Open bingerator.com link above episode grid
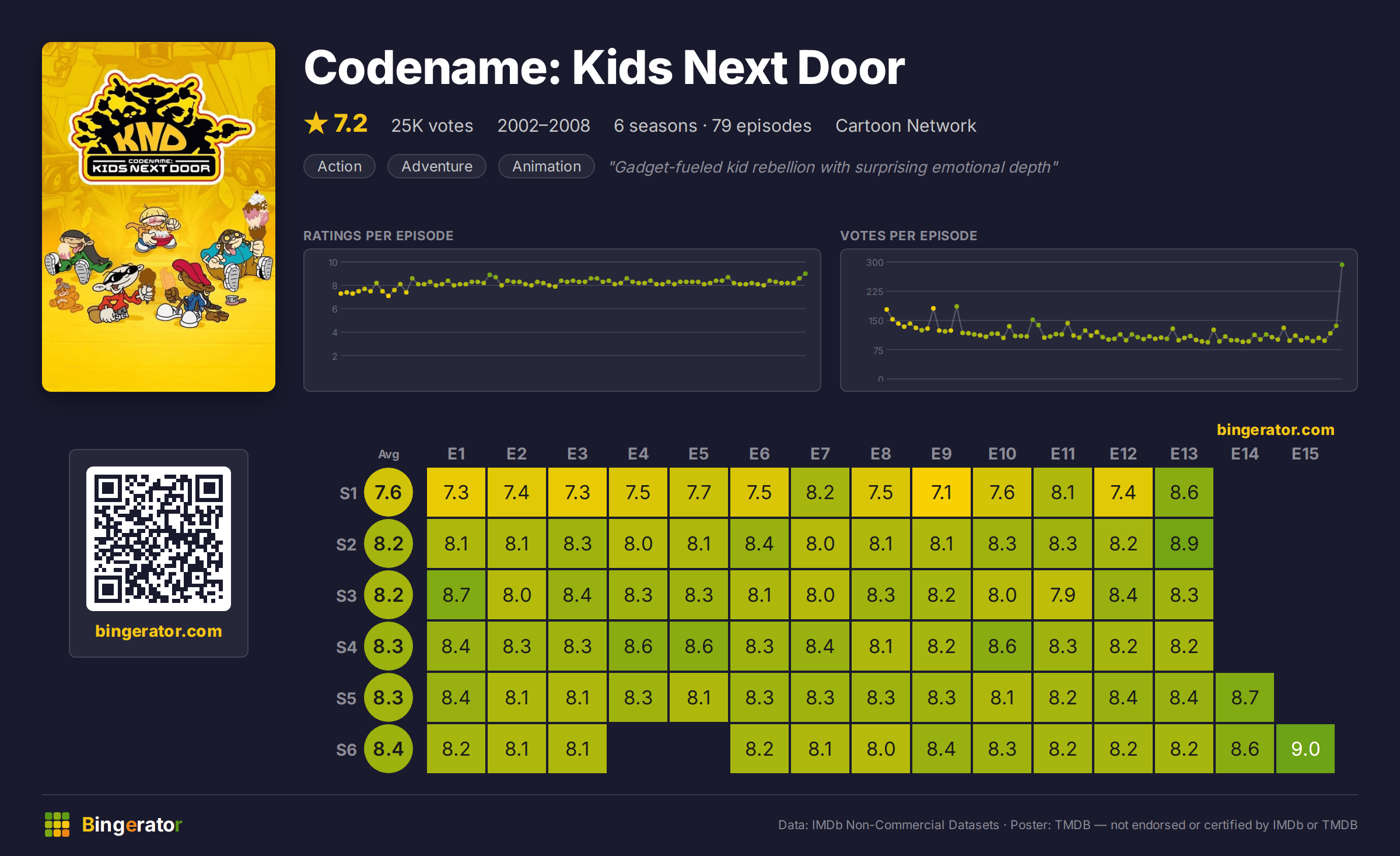The height and width of the screenshot is (856, 1400). pos(1275,430)
